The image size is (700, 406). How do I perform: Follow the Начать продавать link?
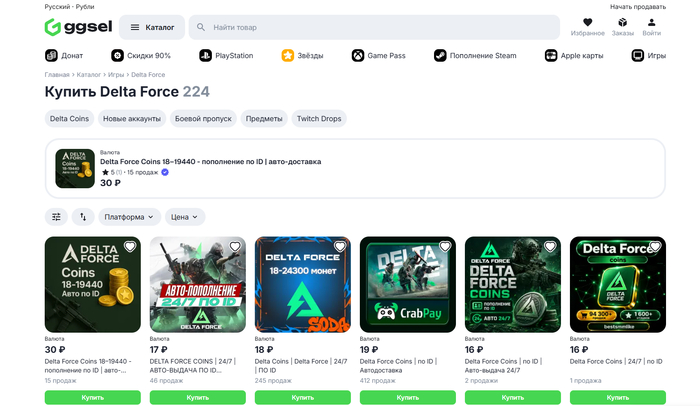click(638, 7)
